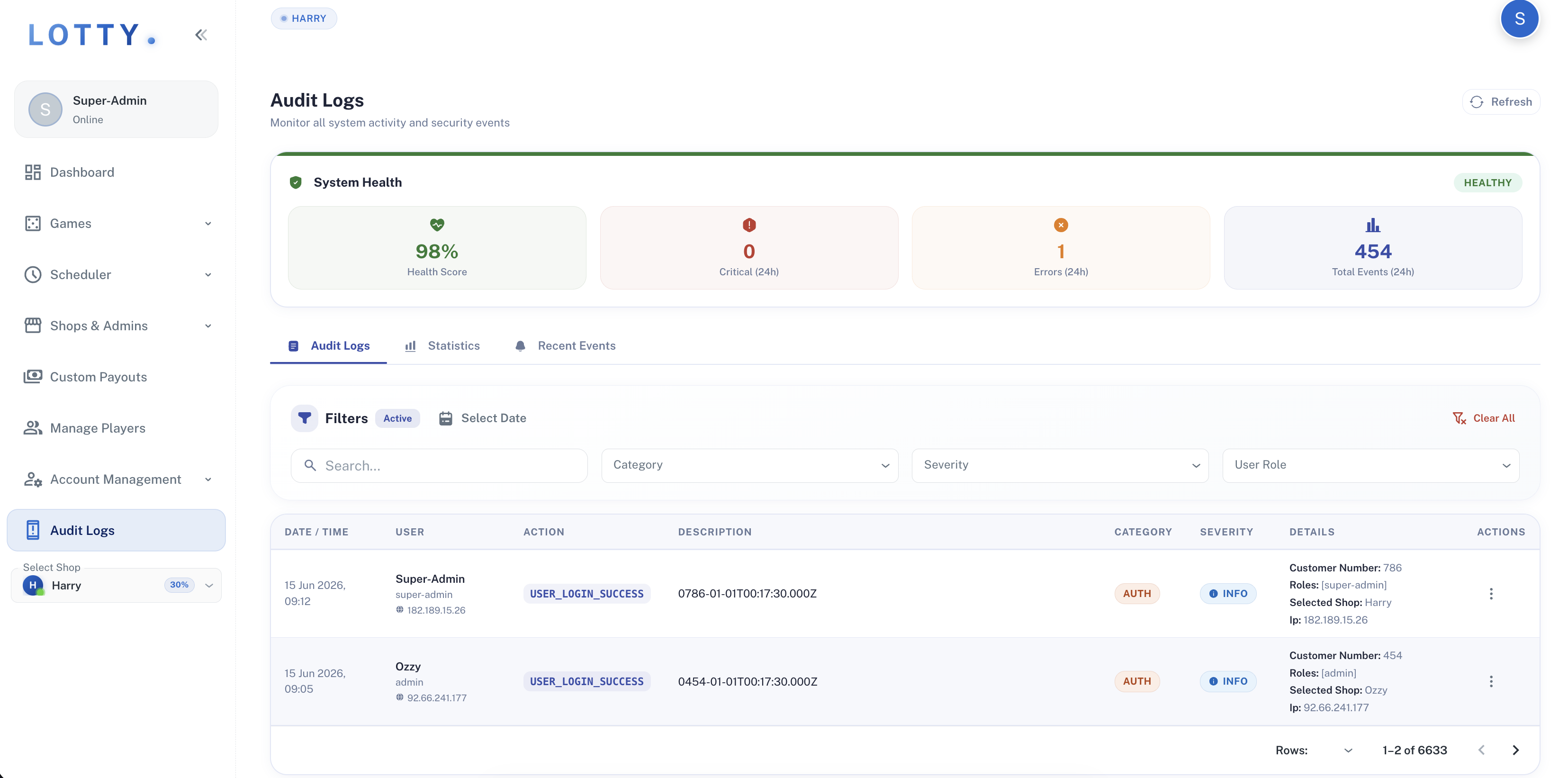Screen dimensions: 1568x778
Task: Switch to the Statistics tab
Action: (442, 346)
